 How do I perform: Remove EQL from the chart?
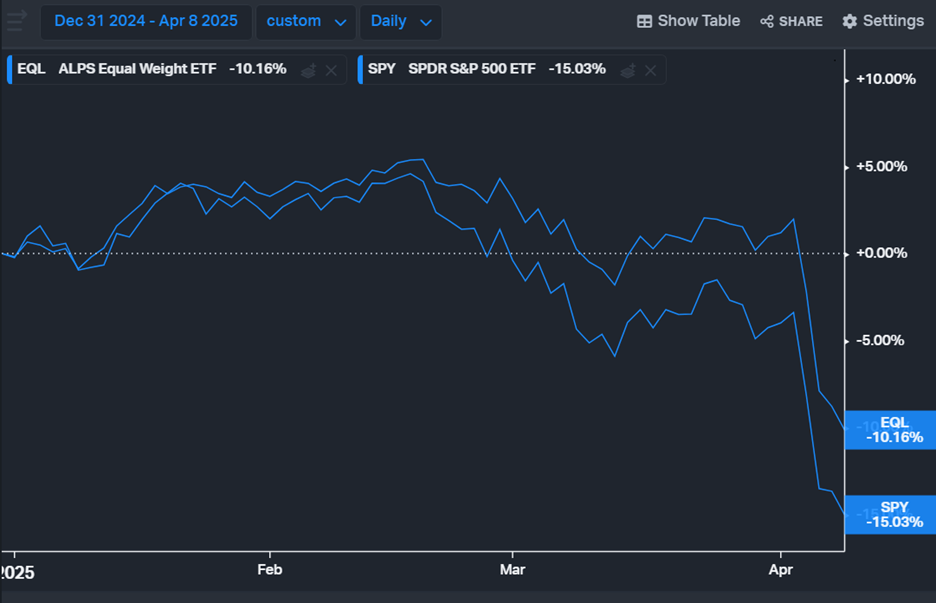click(x=331, y=71)
